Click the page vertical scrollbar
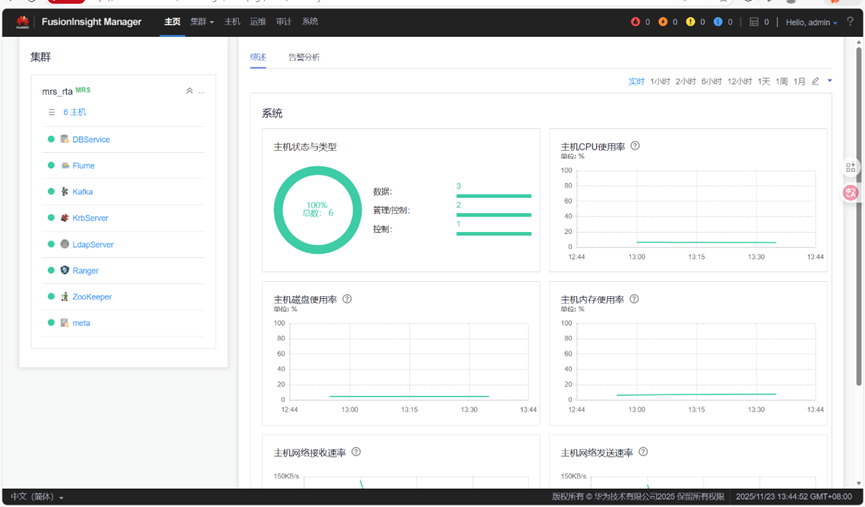 click(x=858, y=217)
